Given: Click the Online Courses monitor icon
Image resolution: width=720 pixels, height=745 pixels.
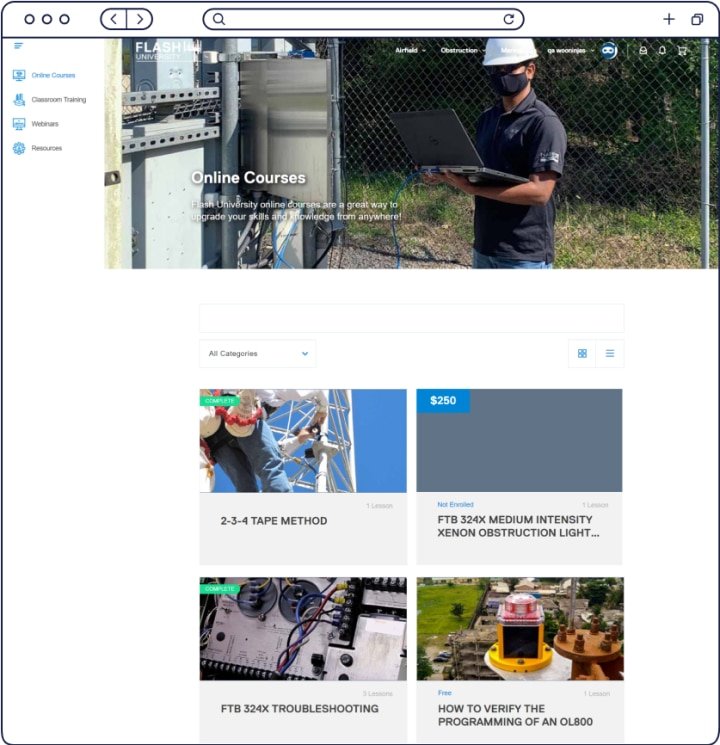Looking at the screenshot, I should point(19,75).
